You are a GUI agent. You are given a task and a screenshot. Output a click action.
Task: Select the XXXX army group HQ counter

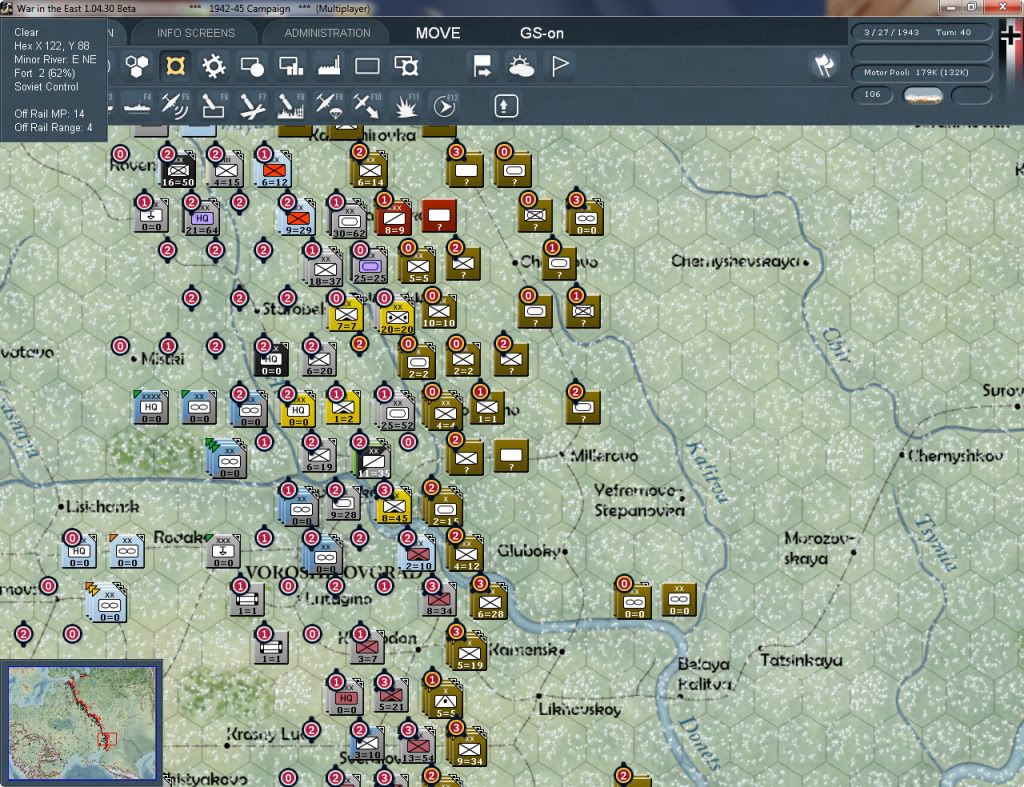click(x=151, y=408)
